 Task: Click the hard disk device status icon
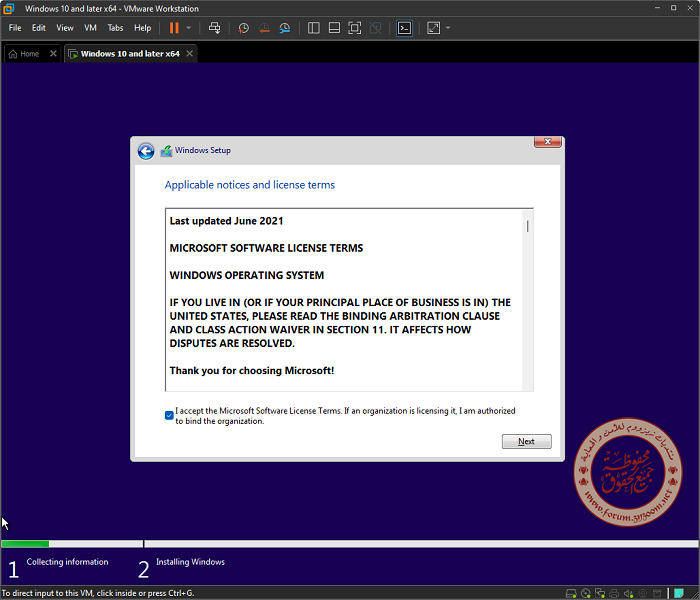tap(571, 593)
